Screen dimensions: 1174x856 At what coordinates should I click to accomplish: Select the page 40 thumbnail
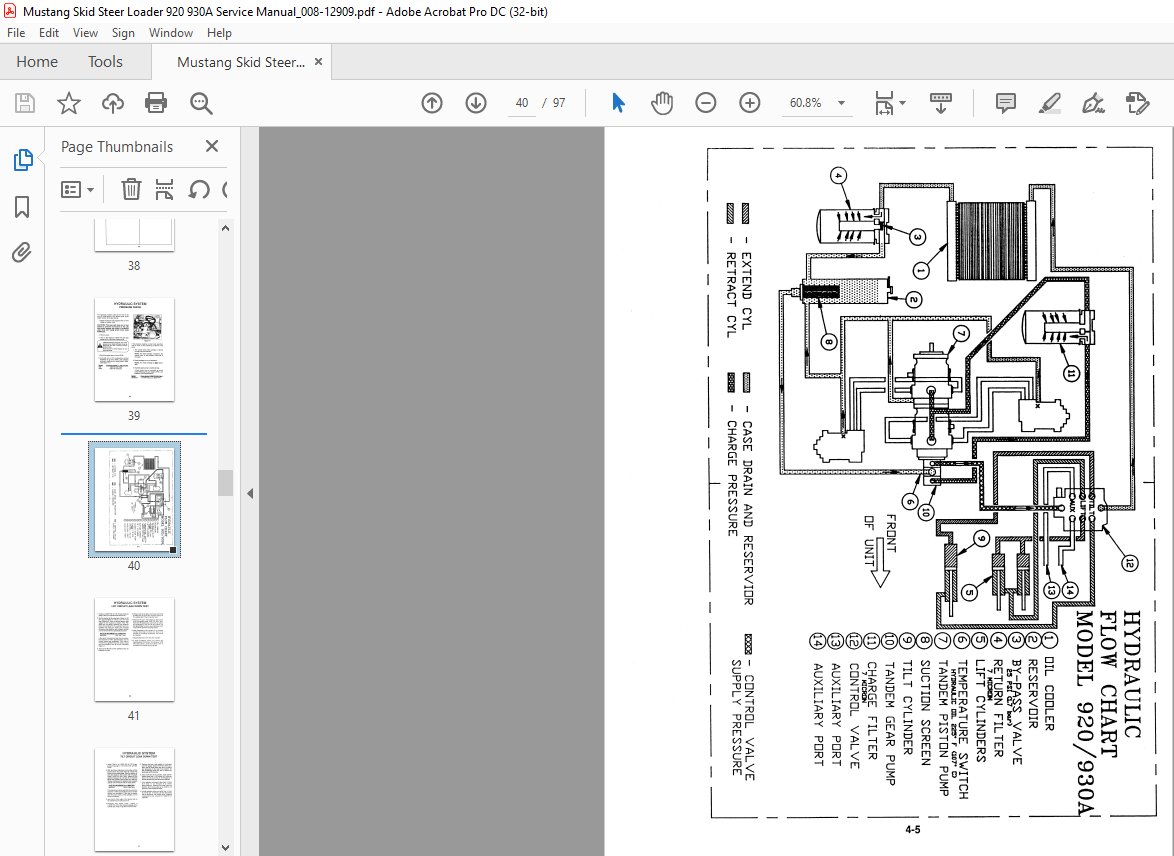point(134,499)
